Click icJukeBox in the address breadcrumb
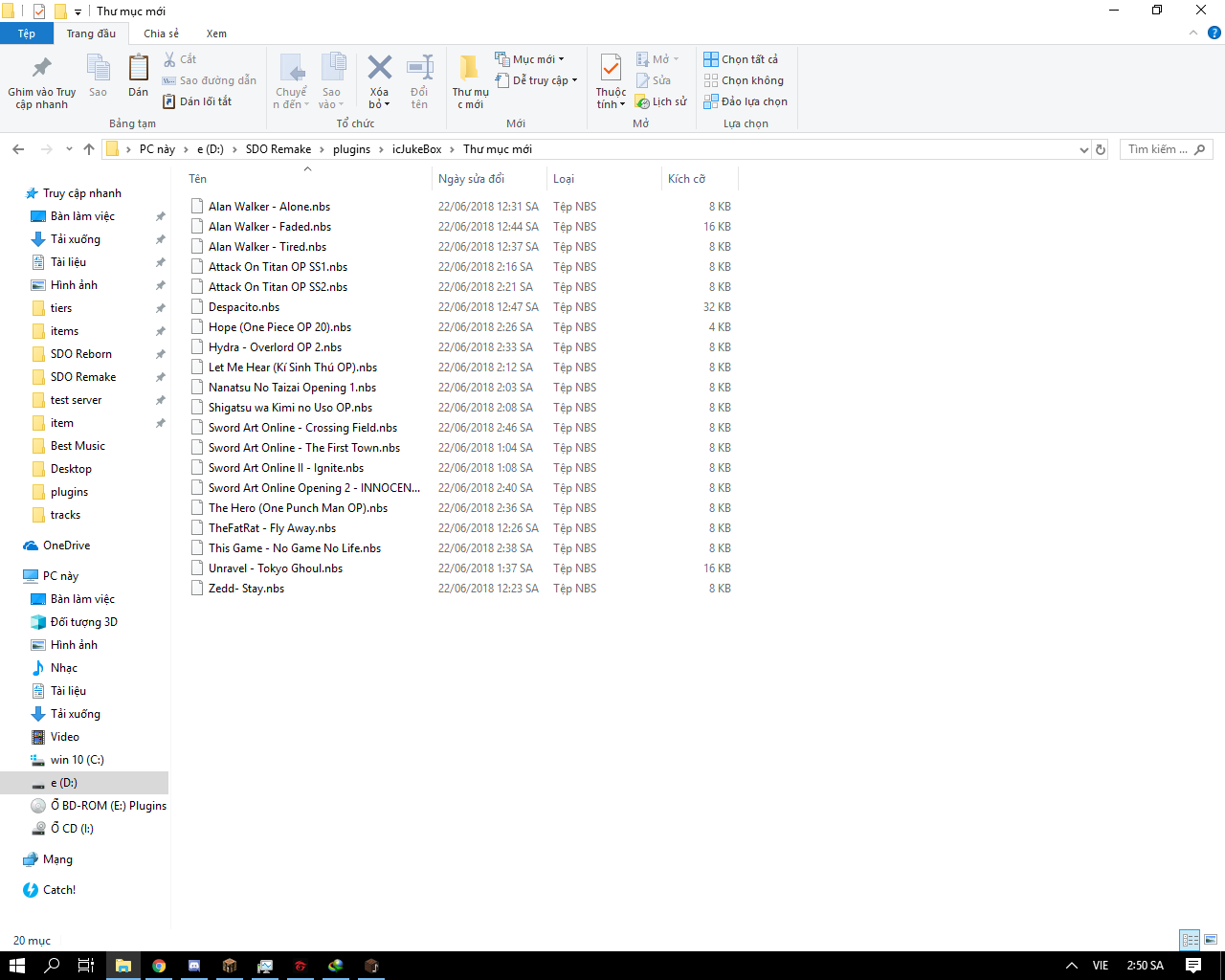Viewport: 1225px width, 980px height. [x=416, y=149]
